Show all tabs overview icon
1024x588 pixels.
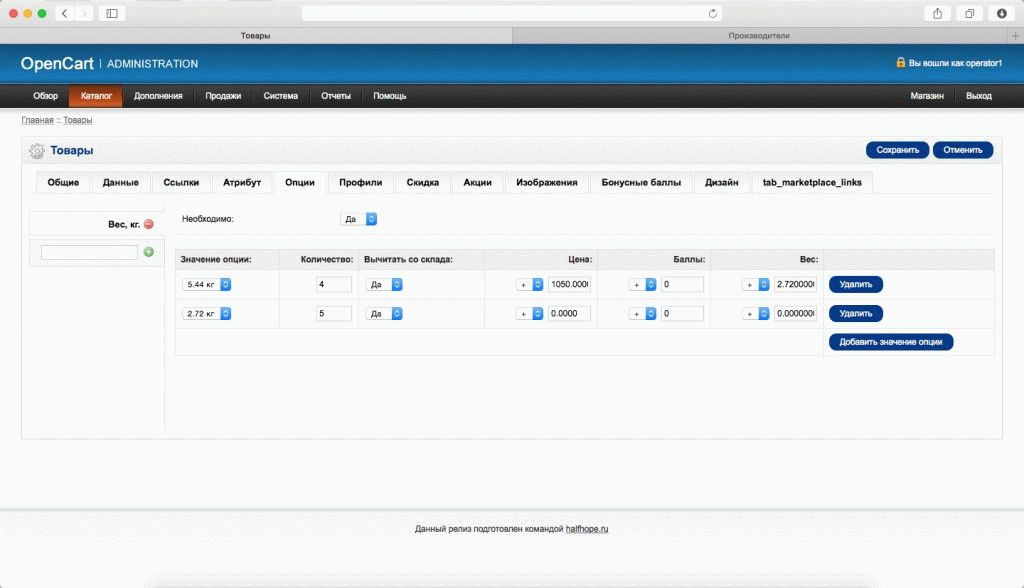970,13
